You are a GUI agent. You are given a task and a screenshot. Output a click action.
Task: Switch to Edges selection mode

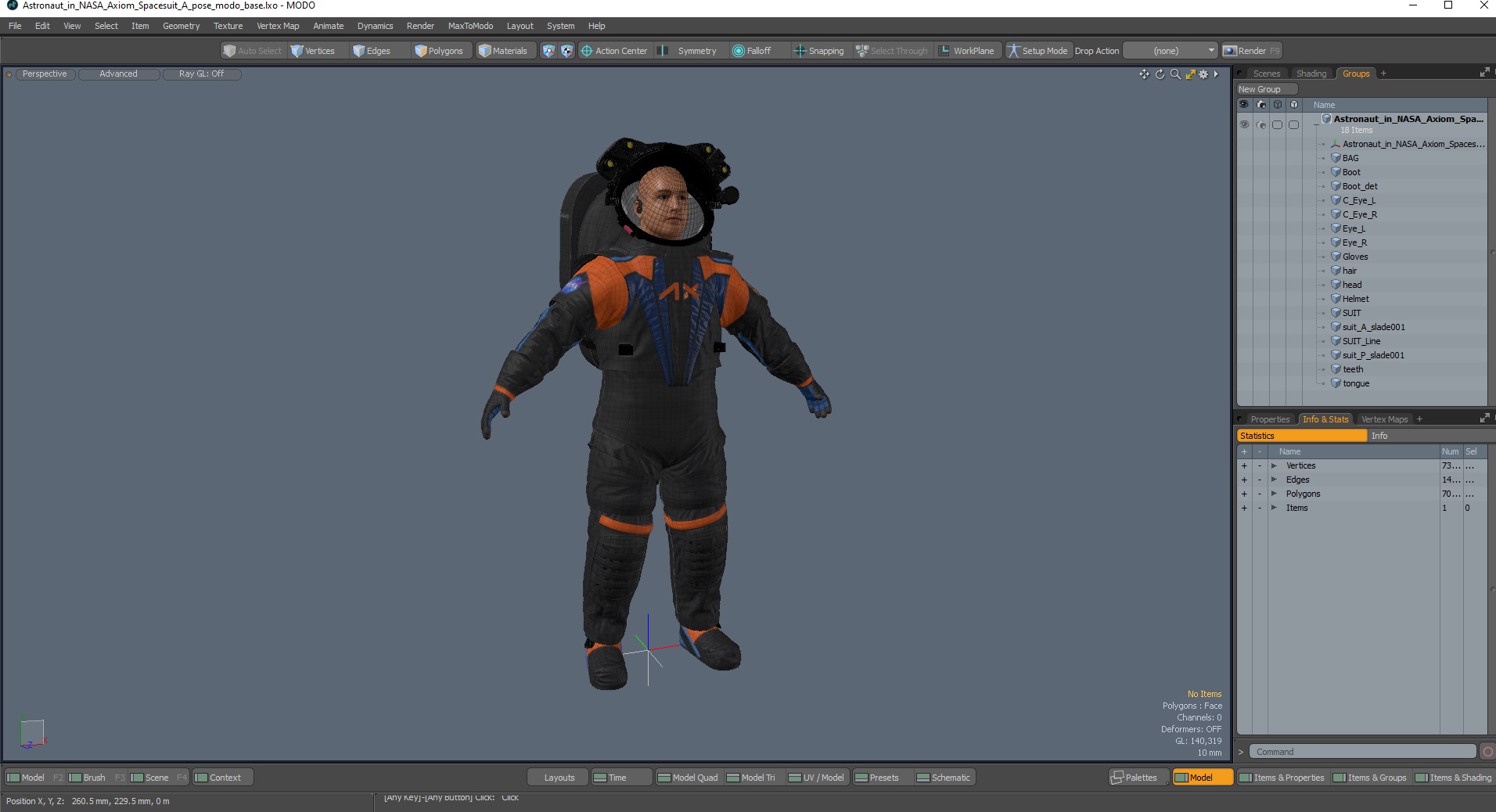coord(372,51)
